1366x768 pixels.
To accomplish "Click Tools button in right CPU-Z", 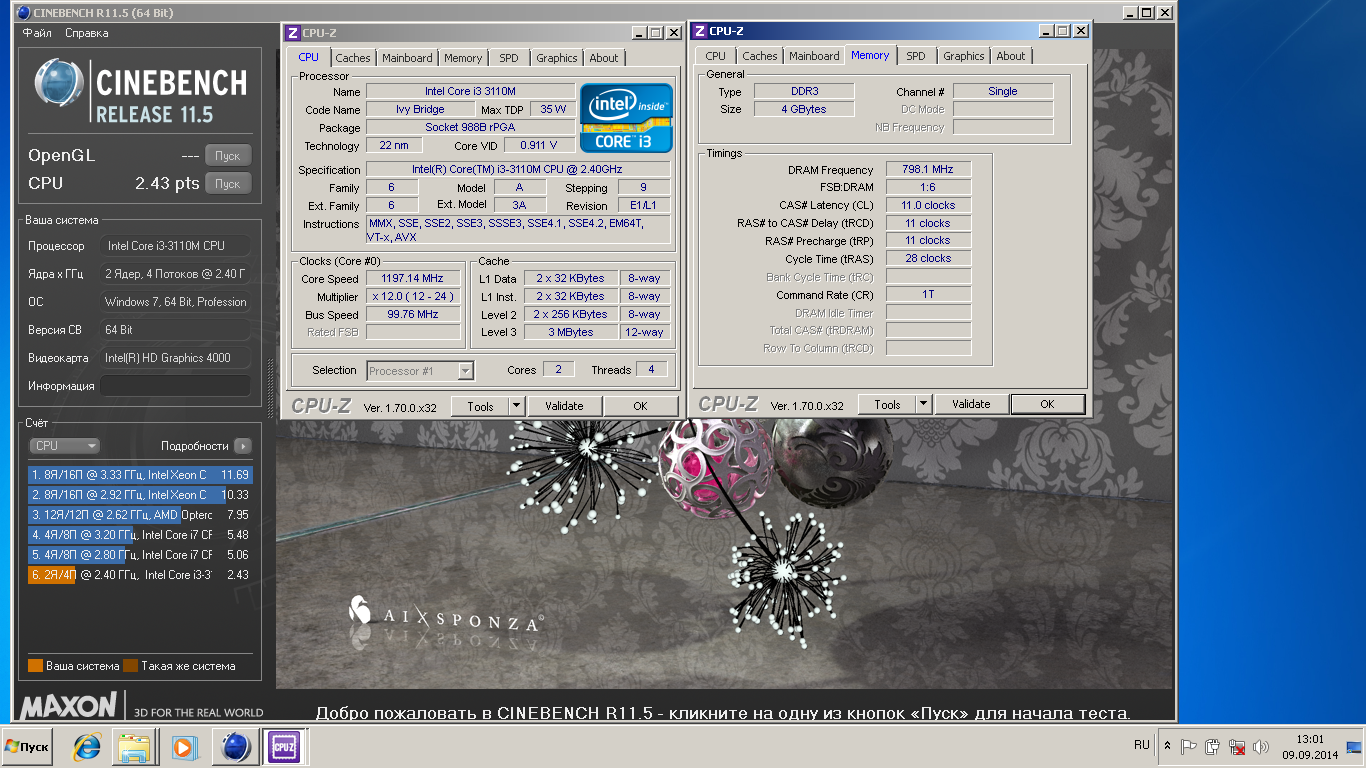I will click(x=887, y=405).
